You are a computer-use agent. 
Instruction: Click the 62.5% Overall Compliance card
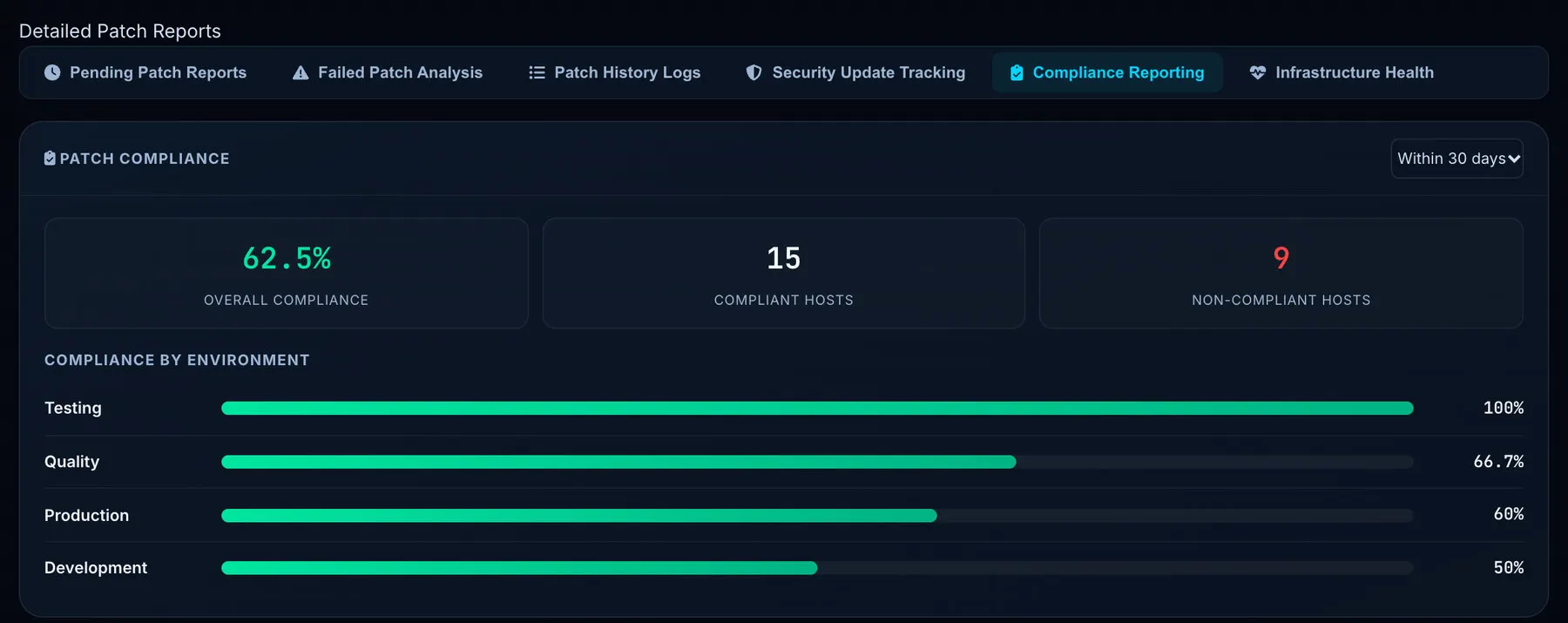[287, 273]
